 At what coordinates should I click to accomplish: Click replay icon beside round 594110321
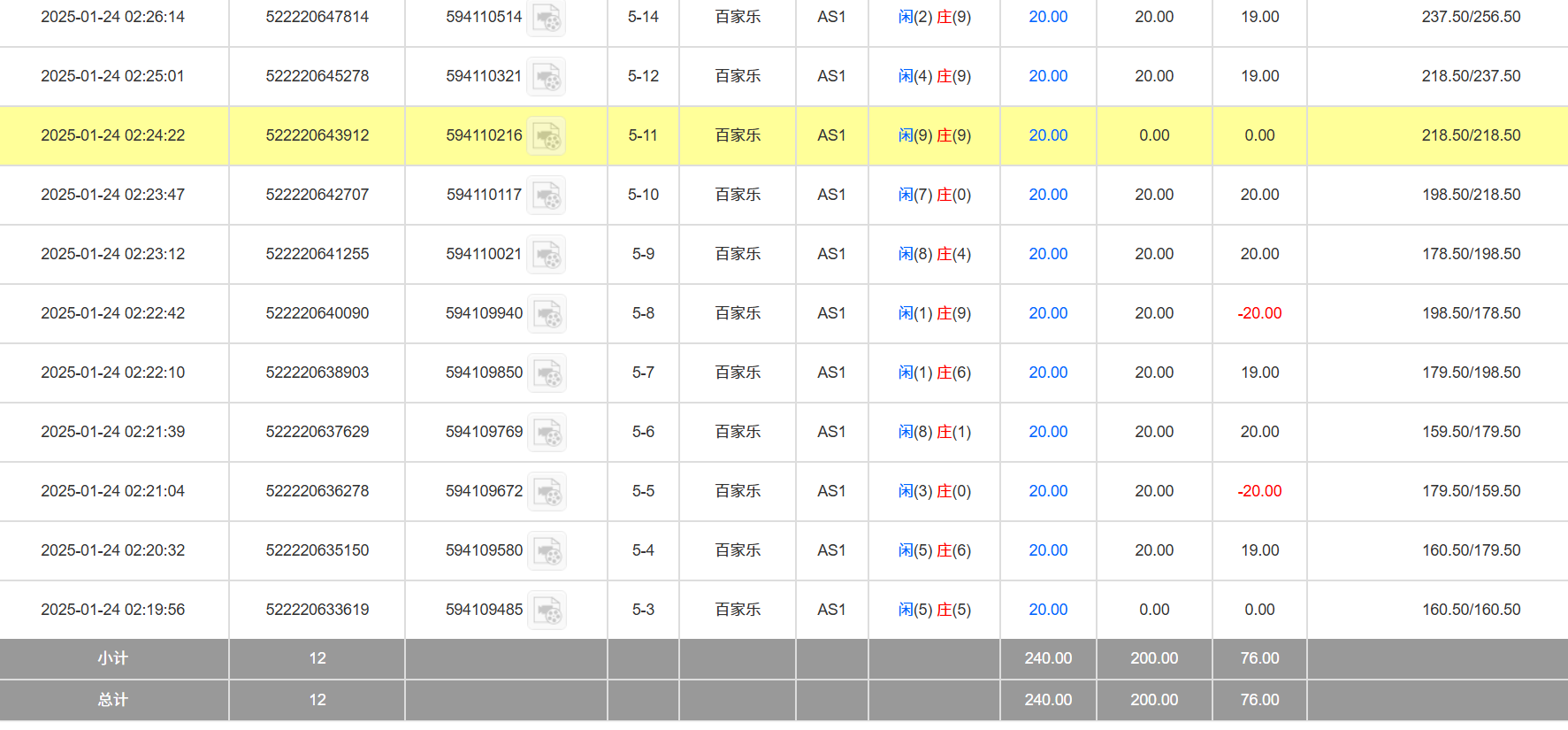point(546,77)
